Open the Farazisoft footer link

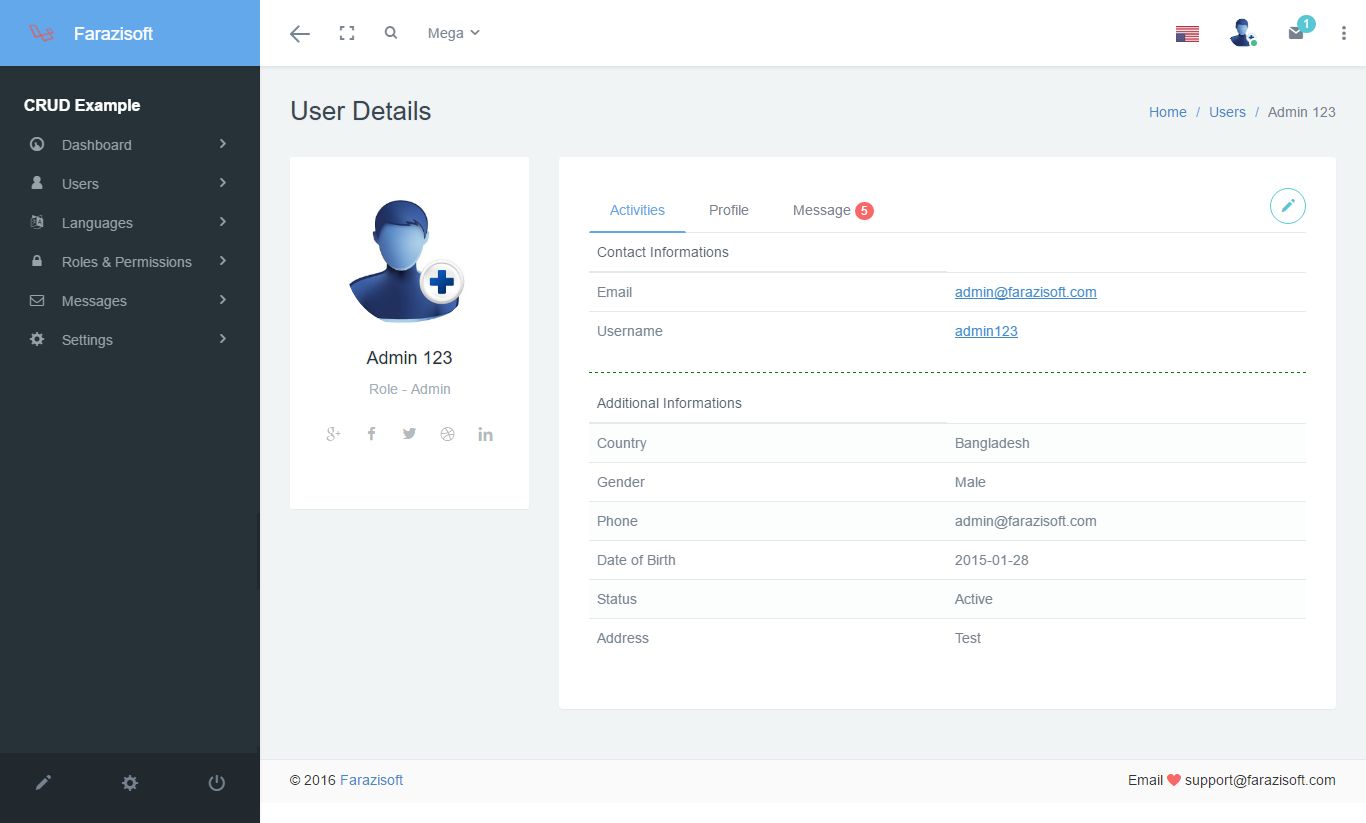(371, 780)
